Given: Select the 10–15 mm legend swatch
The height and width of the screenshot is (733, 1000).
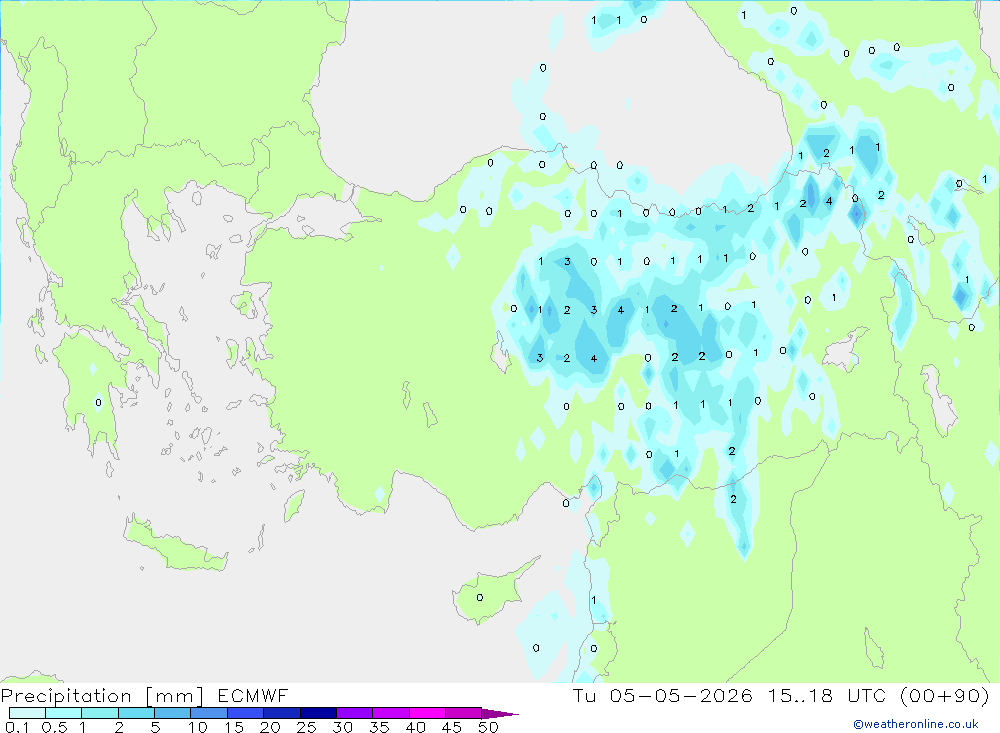Looking at the screenshot, I should click(x=209, y=713).
